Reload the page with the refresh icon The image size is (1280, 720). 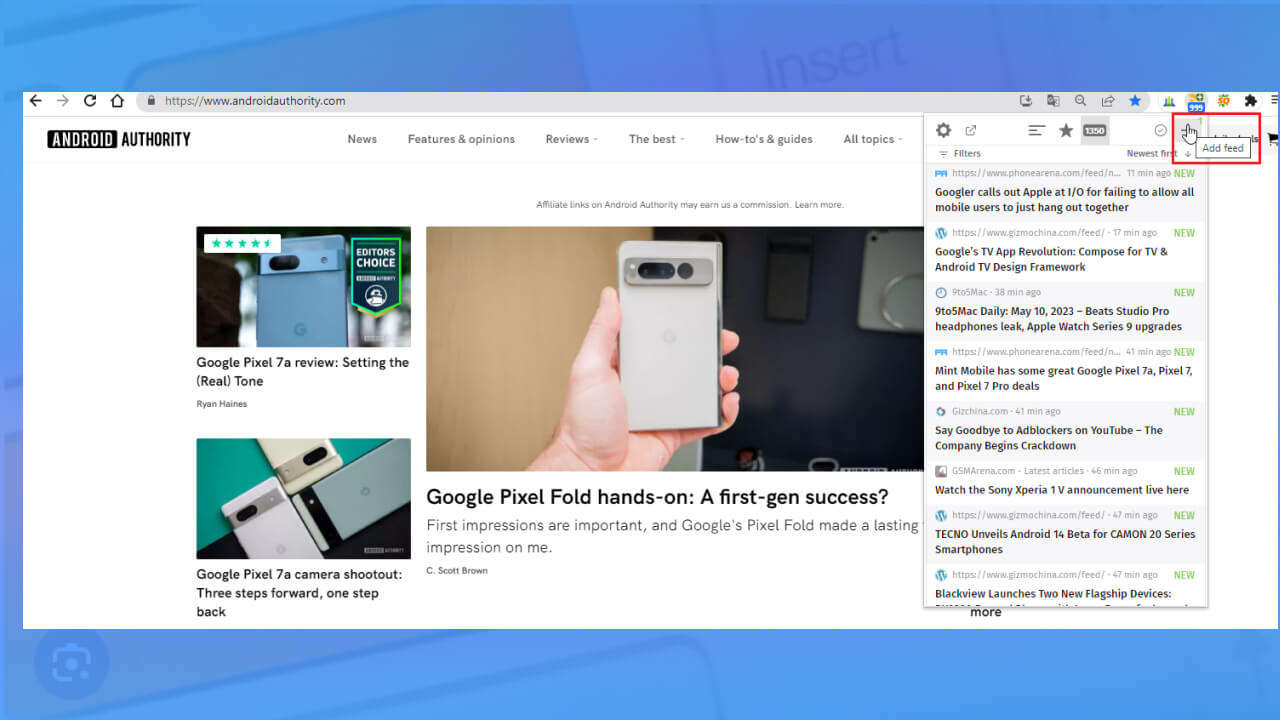(x=90, y=101)
